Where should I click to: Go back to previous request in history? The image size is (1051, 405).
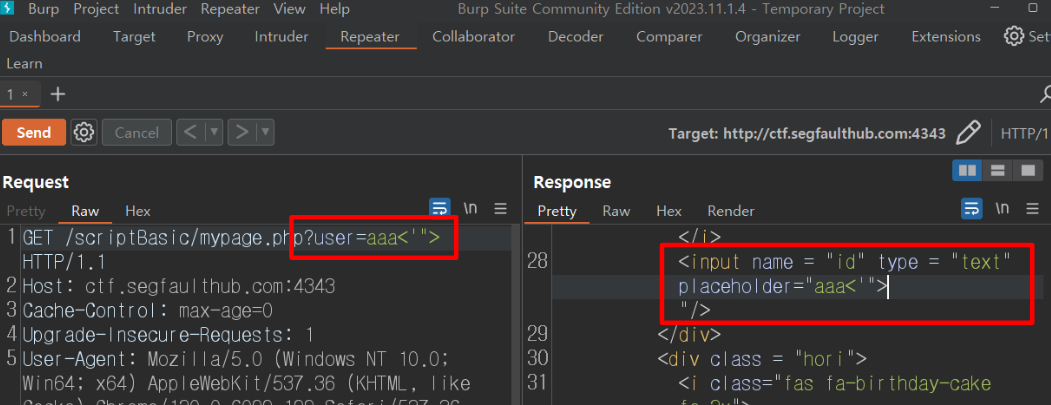pos(190,133)
